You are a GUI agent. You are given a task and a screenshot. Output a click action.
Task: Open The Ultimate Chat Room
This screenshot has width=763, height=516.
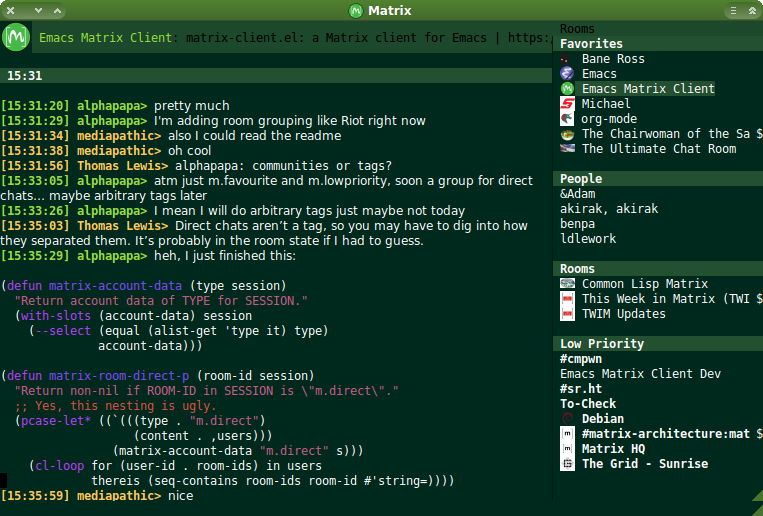(659, 149)
